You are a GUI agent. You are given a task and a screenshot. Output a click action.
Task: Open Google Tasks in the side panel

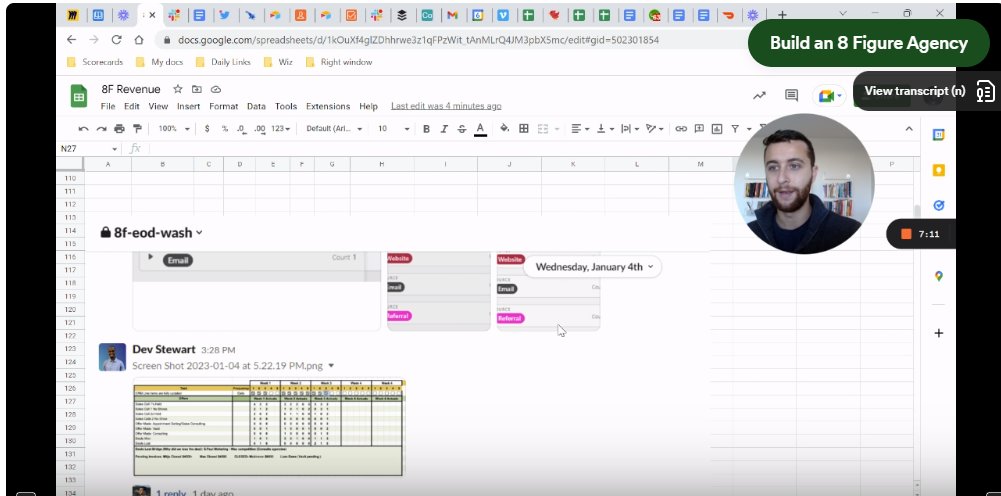pos(938,206)
